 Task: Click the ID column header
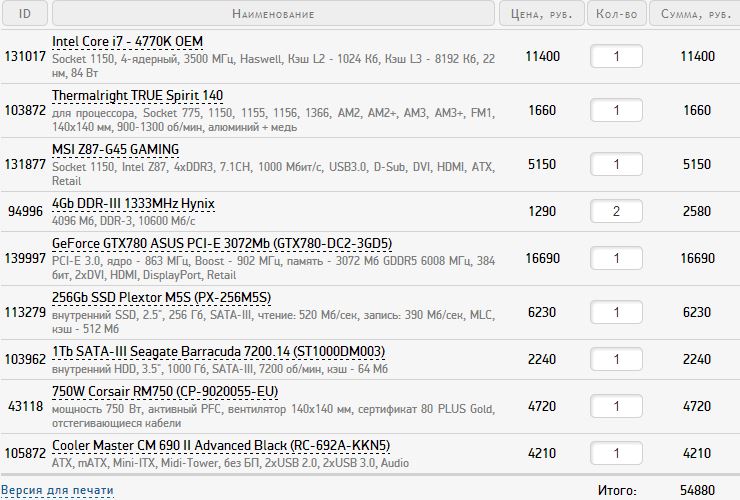pyautogui.click(x=25, y=13)
